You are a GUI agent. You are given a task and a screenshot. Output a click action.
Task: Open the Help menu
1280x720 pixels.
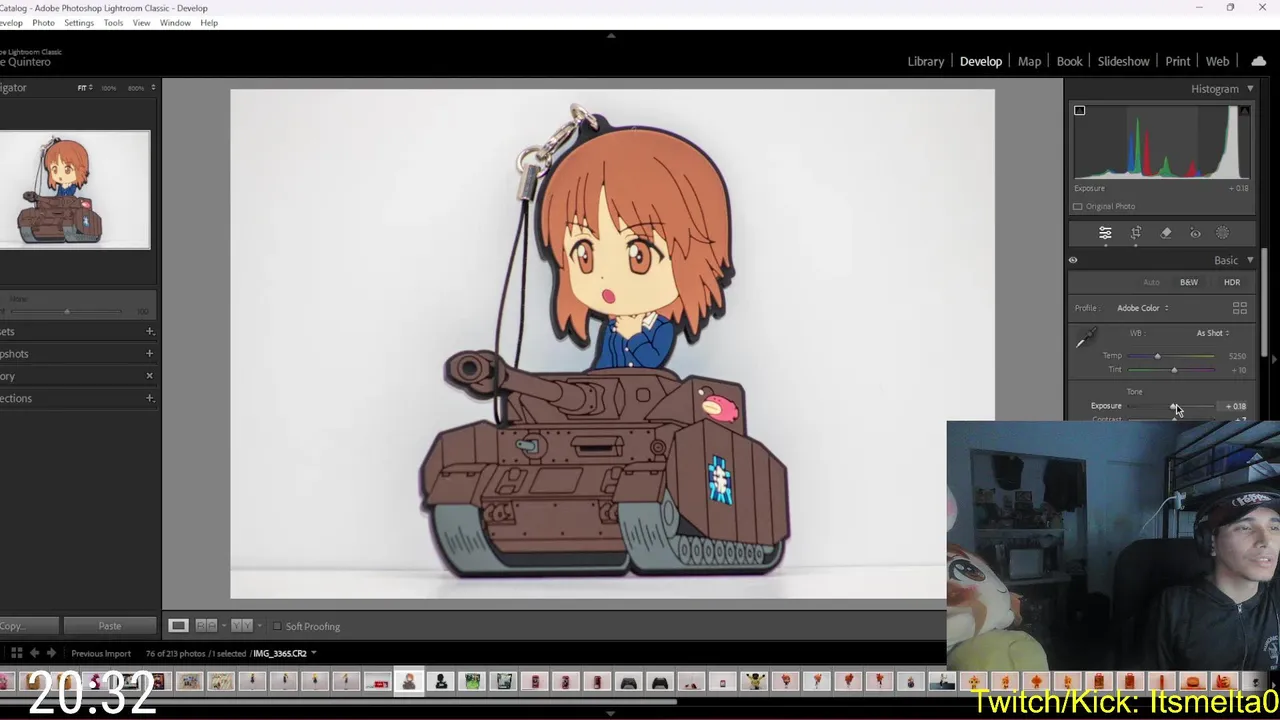pyautogui.click(x=209, y=22)
